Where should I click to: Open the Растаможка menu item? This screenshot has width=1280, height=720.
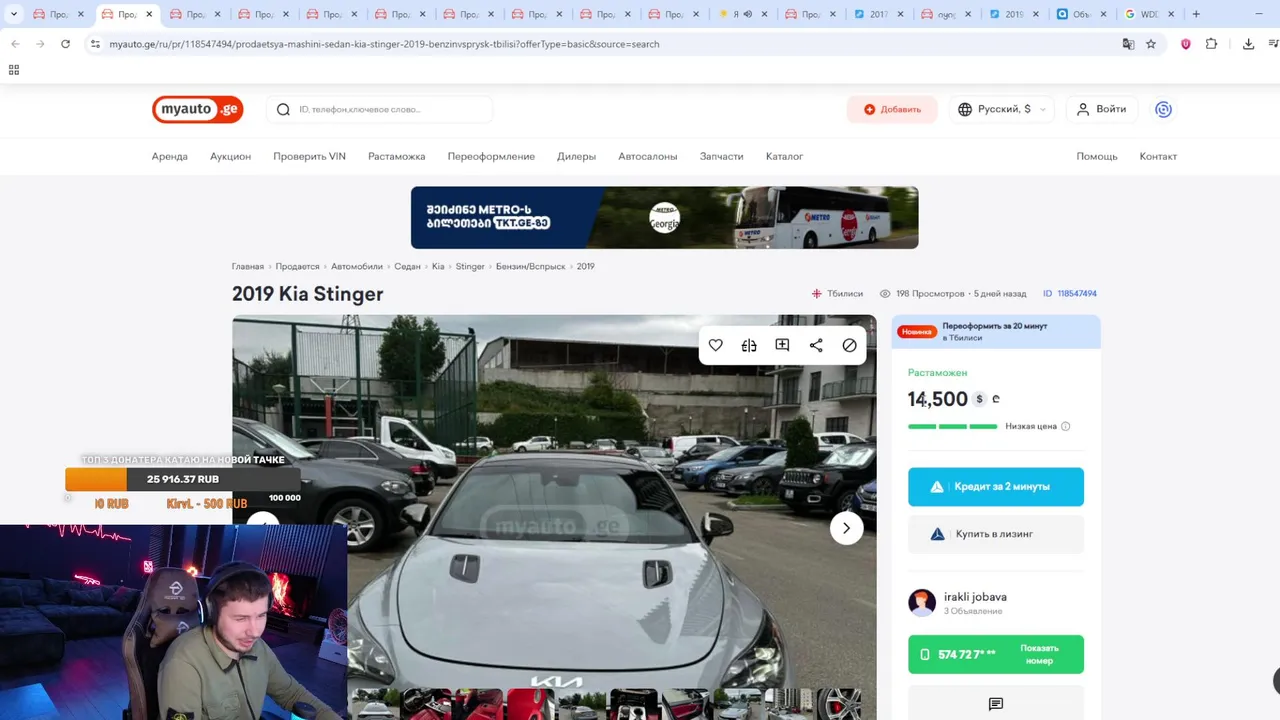coord(396,156)
